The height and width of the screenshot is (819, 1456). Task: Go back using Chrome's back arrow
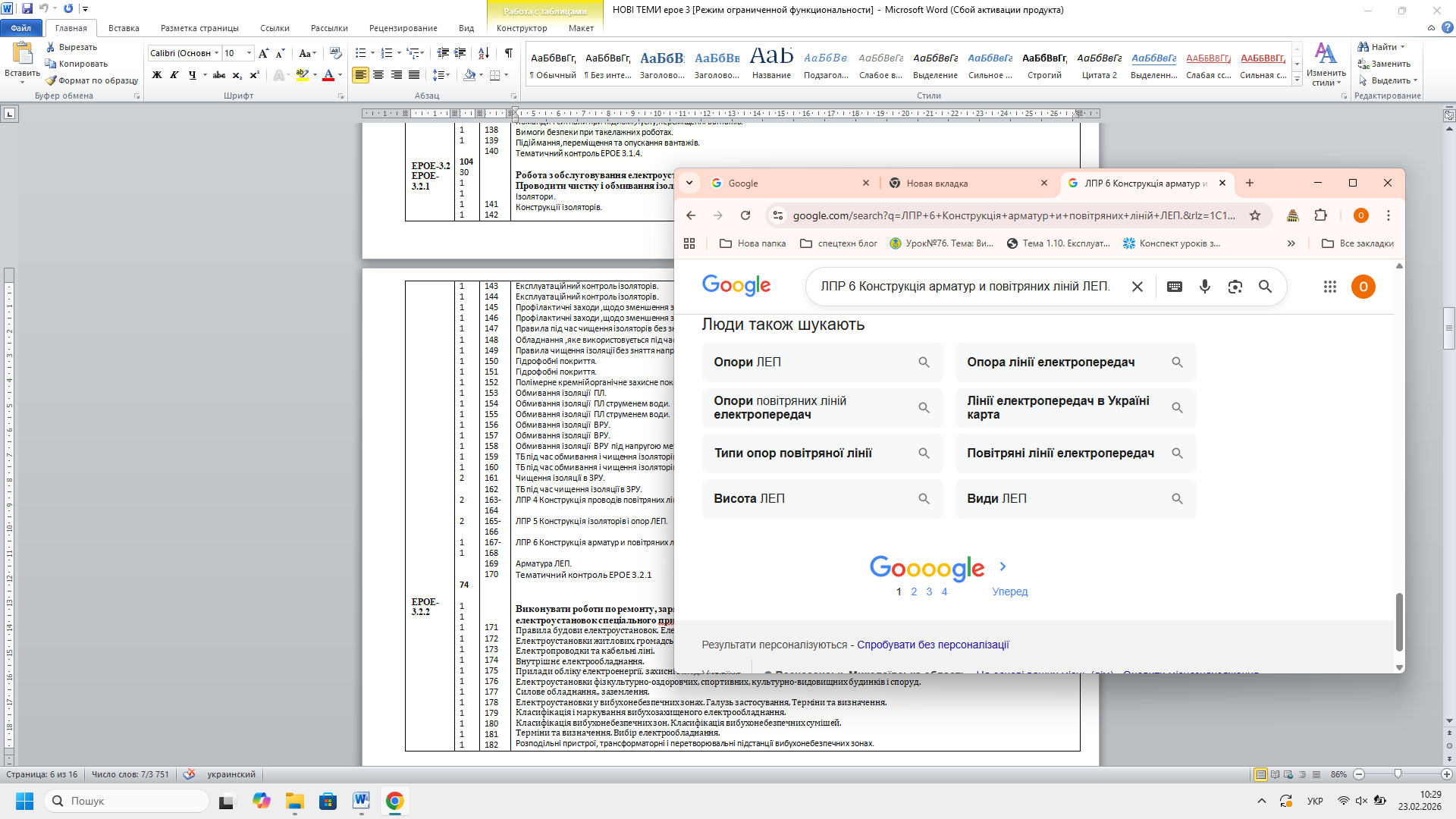pos(691,215)
